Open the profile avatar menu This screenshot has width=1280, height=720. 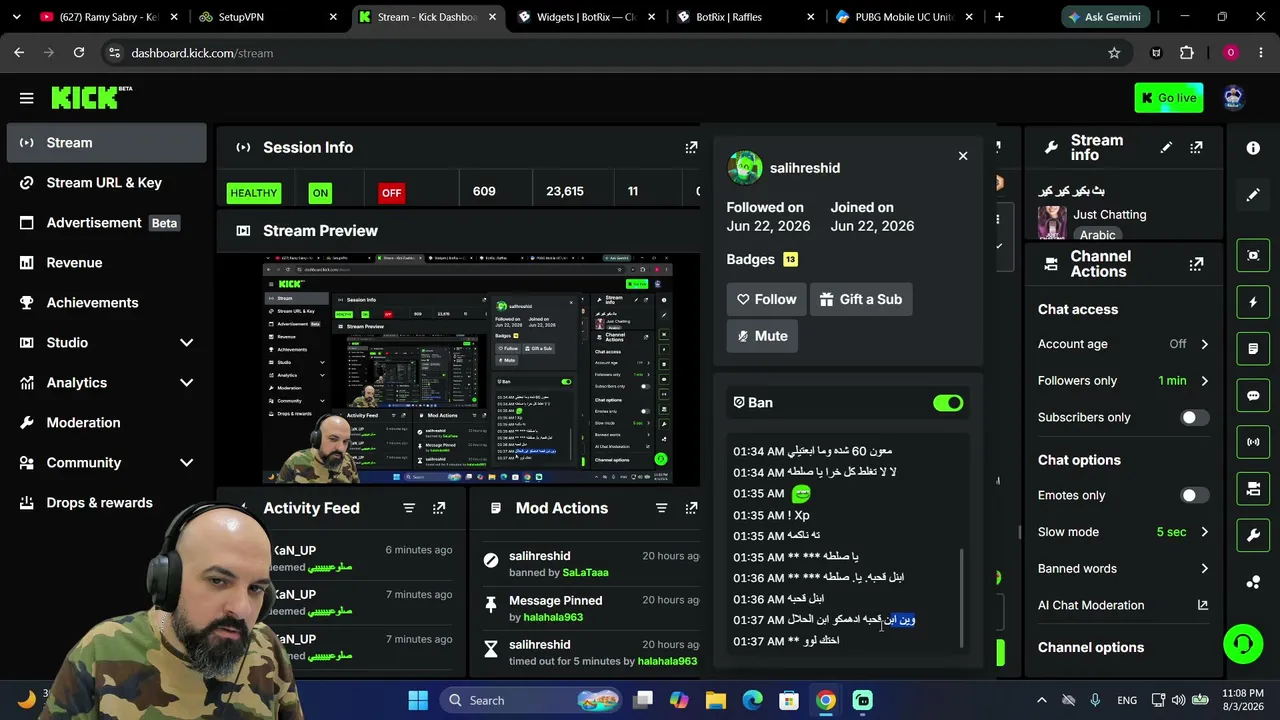tap(1233, 97)
